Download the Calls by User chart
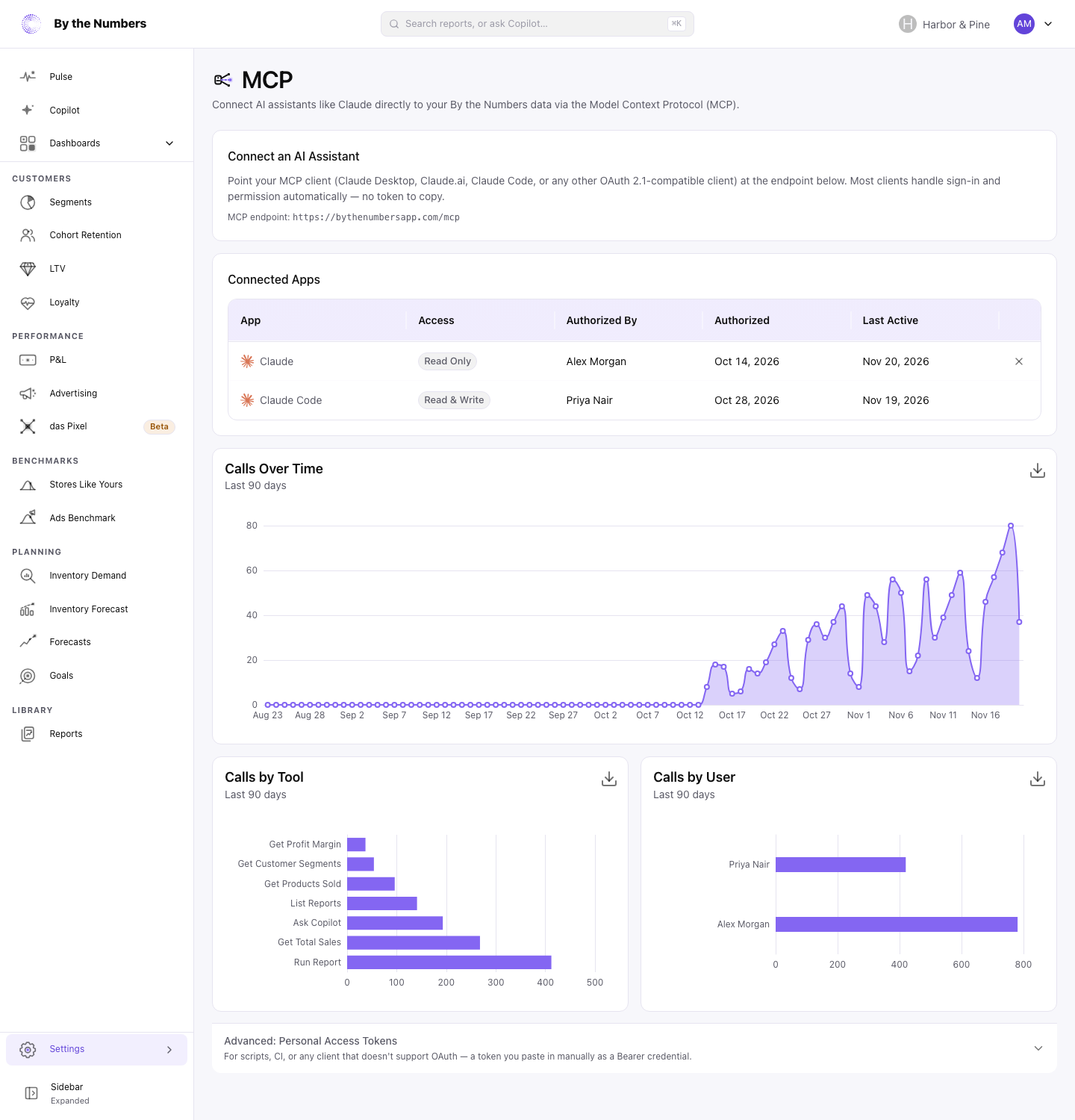This screenshot has width=1075, height=1120. tap(1038, 779)
